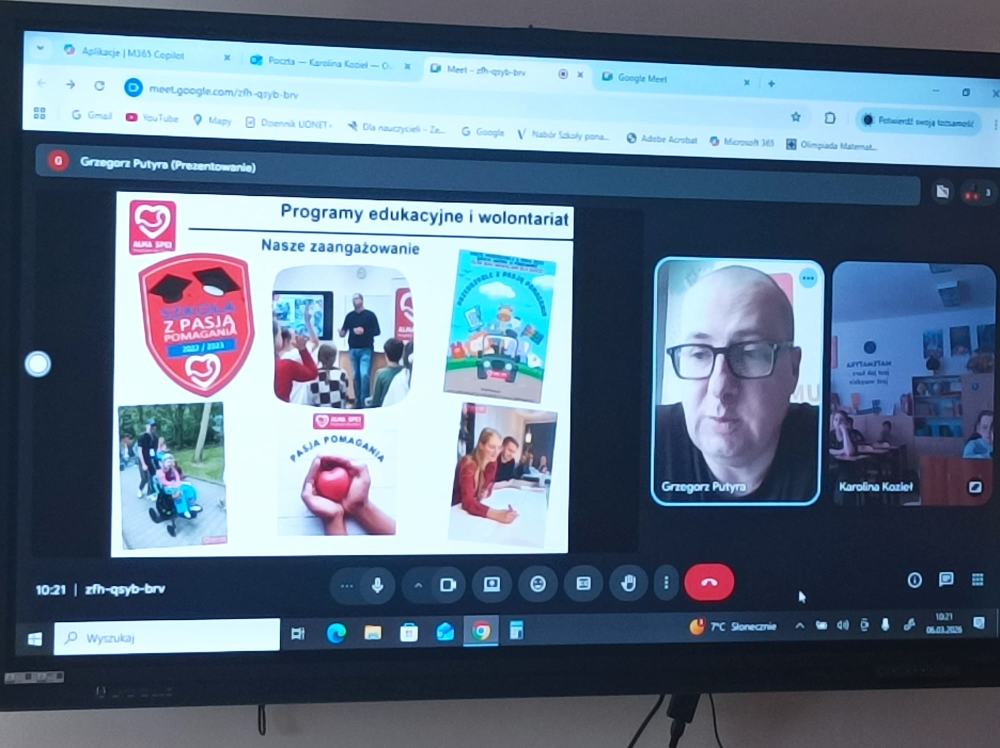This screenshot has height=748, width=1000.
Task: Open the emoji reactions button
Action: 538,584
